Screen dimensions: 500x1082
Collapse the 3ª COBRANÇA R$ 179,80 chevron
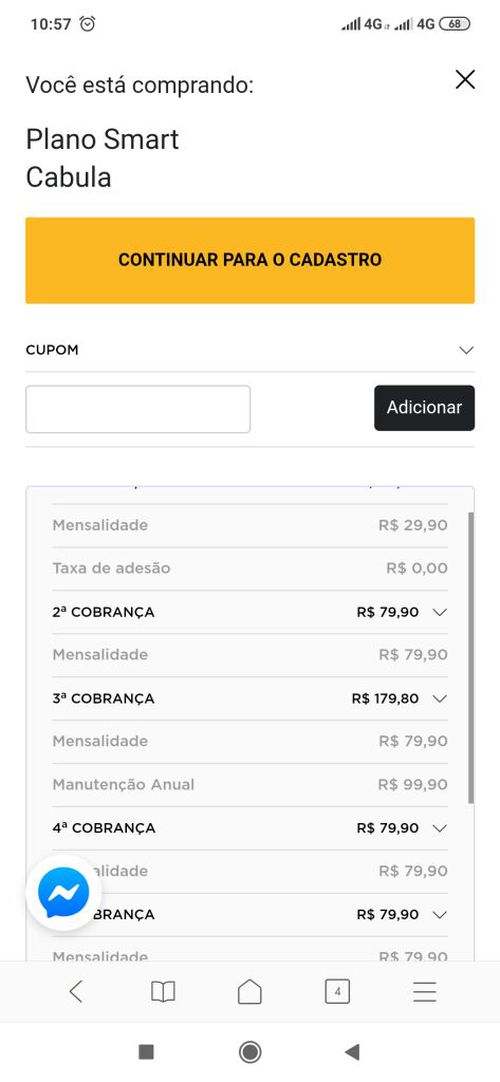(x=440, y=698)
